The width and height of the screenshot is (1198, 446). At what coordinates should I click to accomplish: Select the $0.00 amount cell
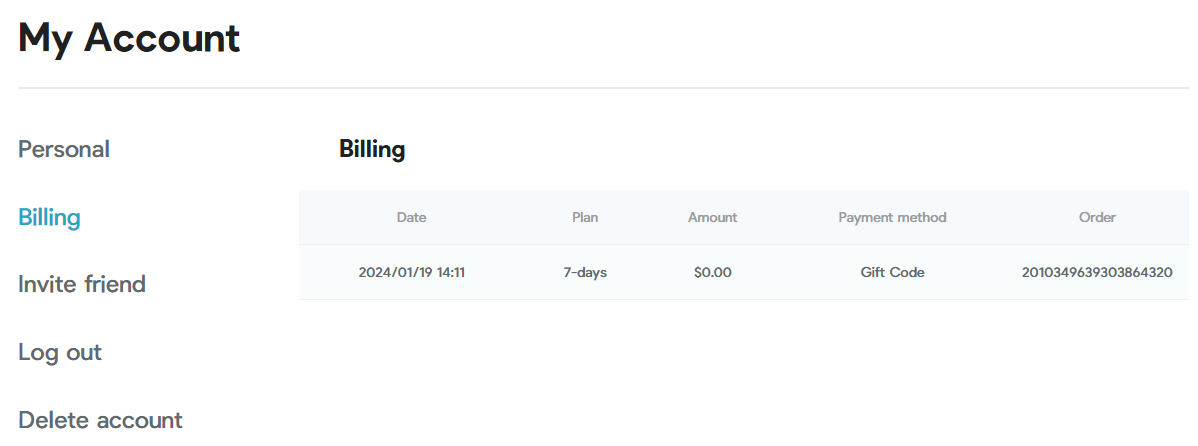tap(713, 273)
